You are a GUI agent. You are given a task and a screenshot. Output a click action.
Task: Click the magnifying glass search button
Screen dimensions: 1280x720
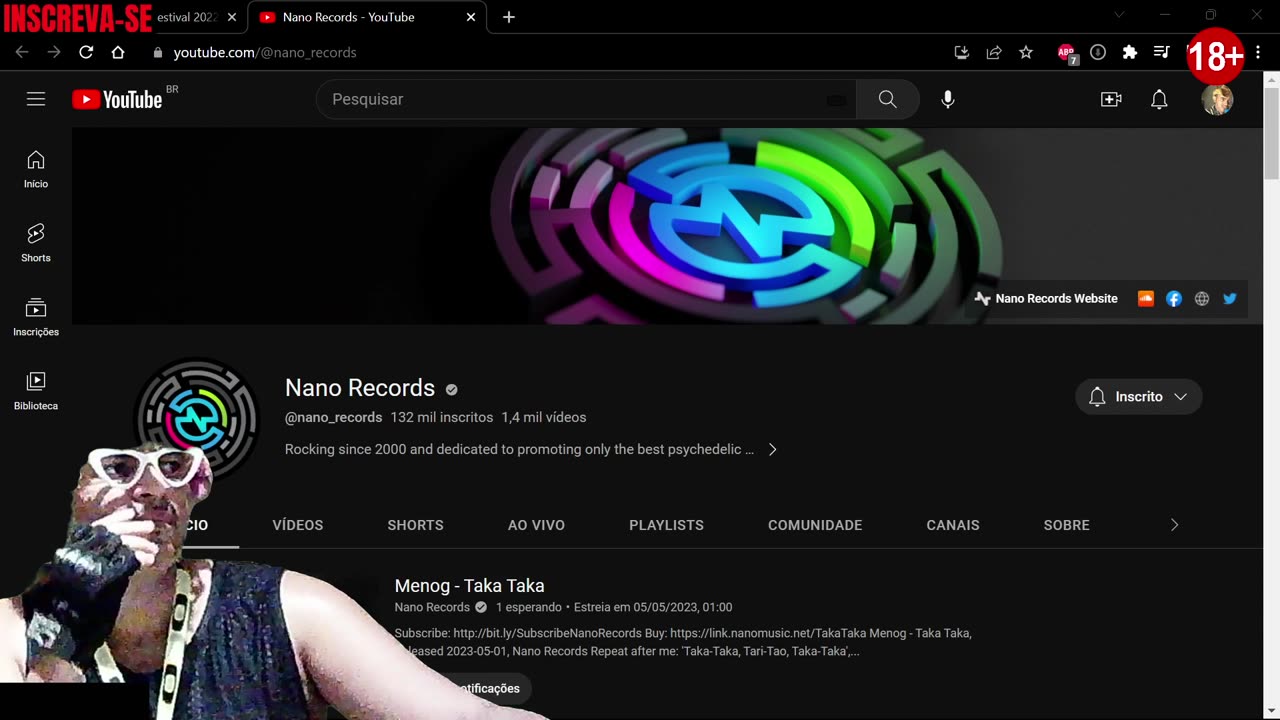888,99
